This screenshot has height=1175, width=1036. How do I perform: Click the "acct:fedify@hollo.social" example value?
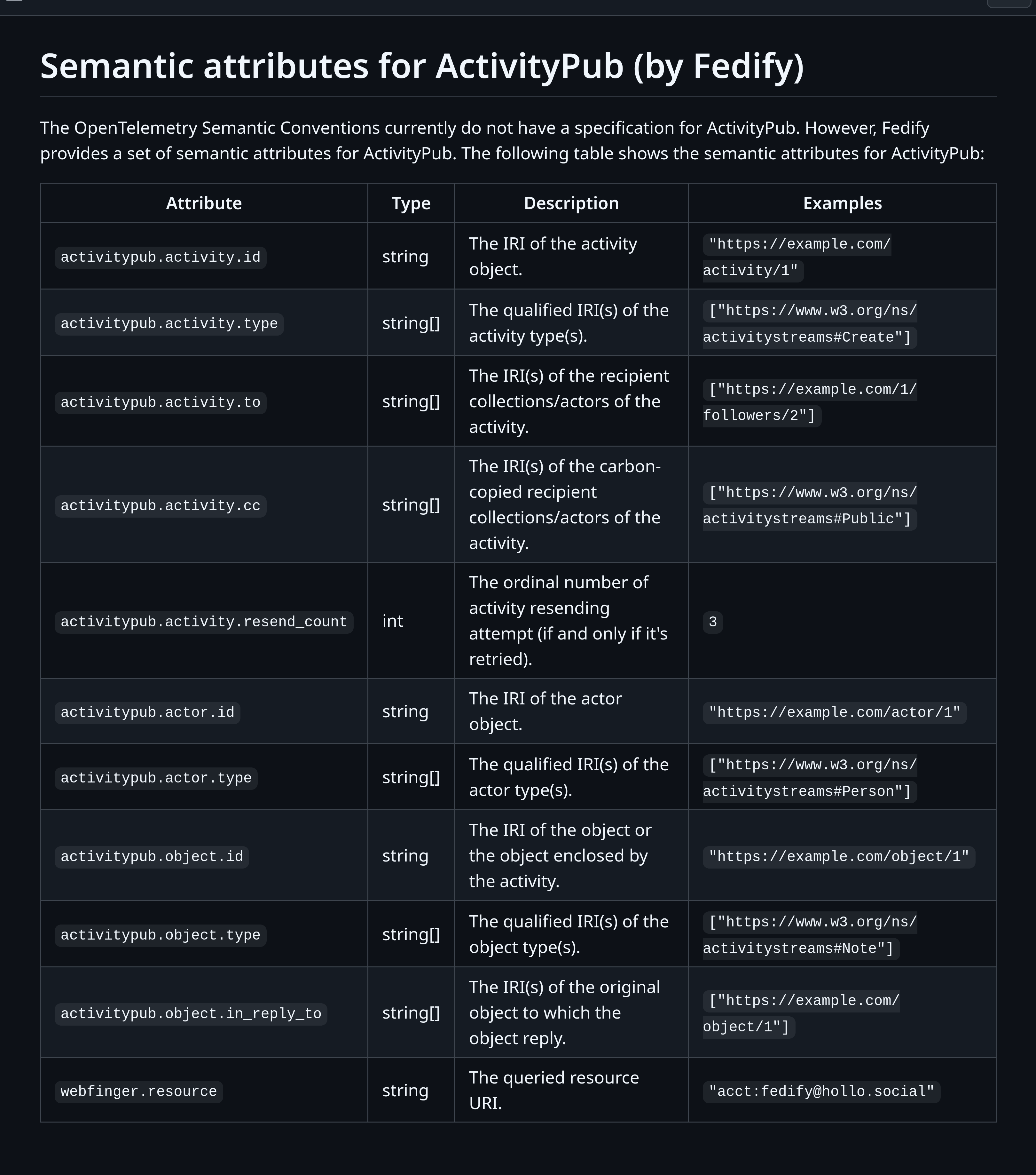pos(821,1092)
